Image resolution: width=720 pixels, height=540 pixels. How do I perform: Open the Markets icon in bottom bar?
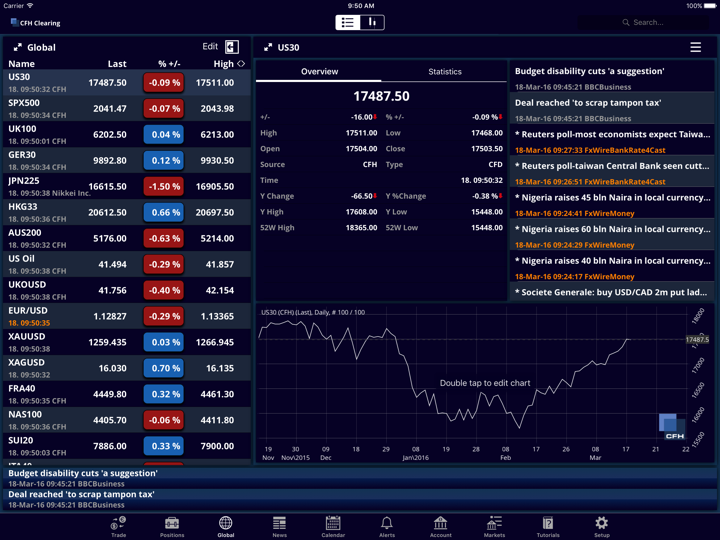click(494, 523)
